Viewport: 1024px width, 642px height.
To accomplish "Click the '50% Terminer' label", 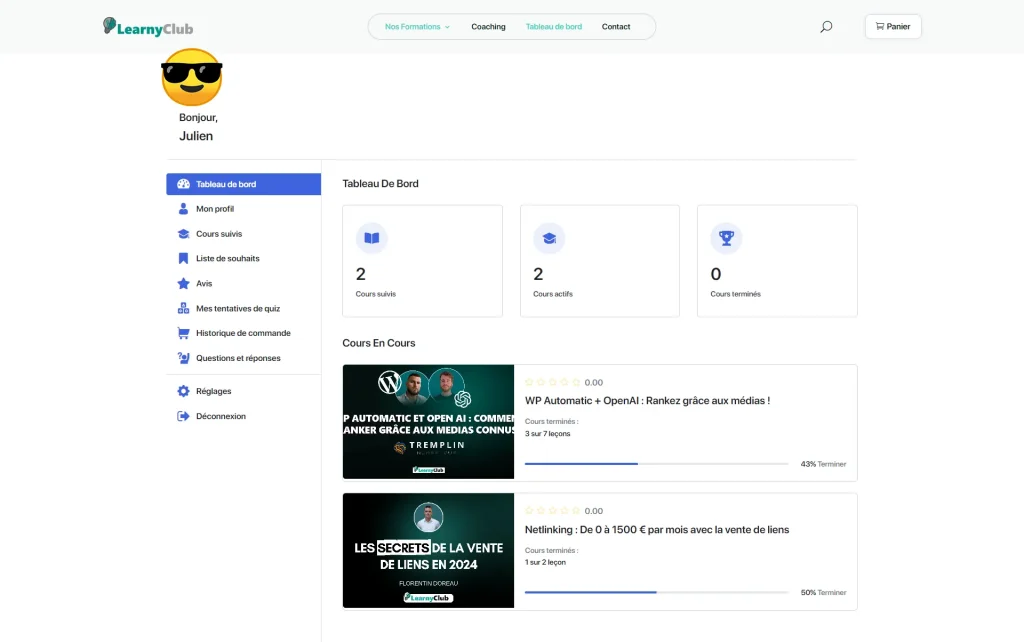I will coord(824,593).
